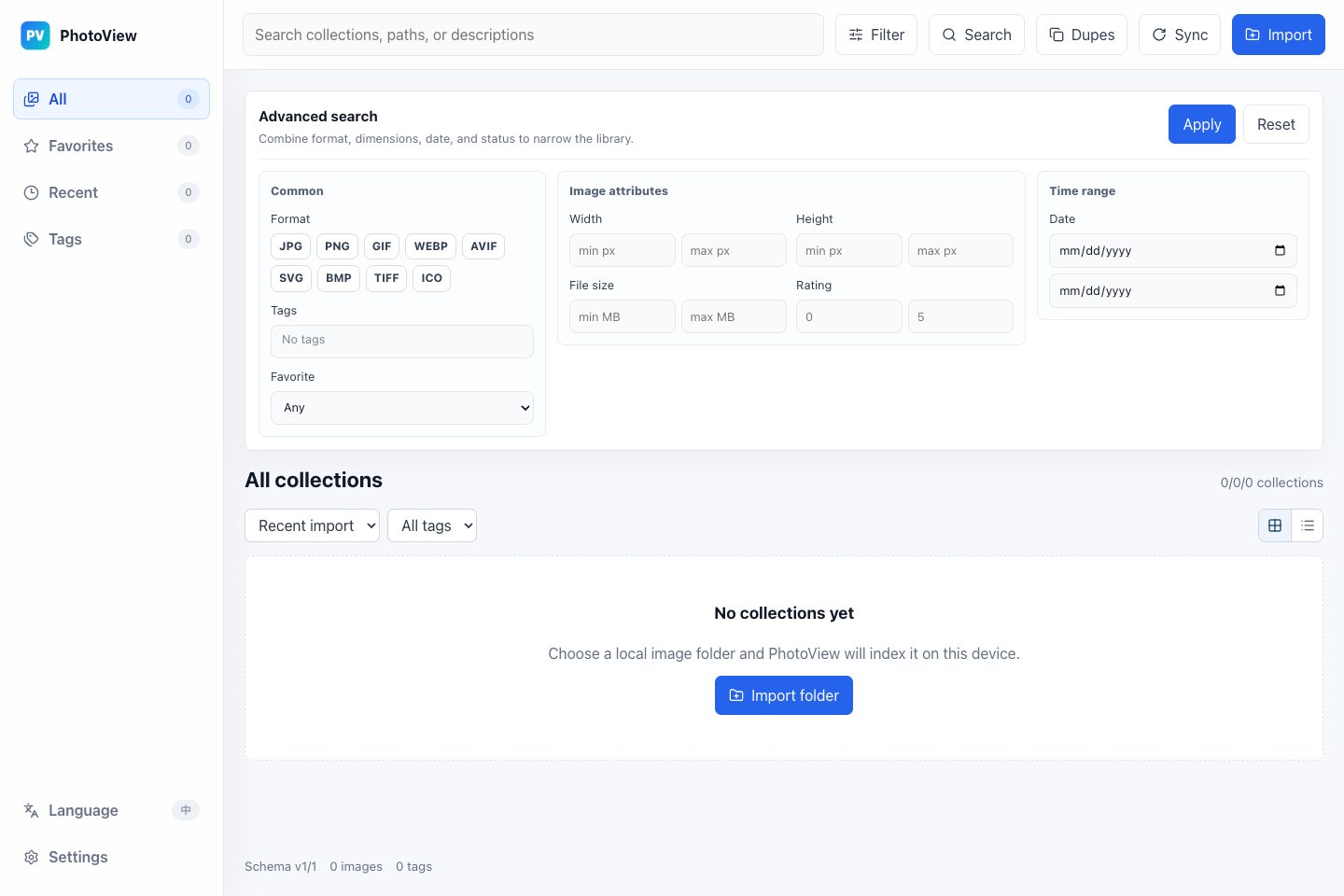
Task: Toggle the PNG format chip
Action: pos(337,246)
